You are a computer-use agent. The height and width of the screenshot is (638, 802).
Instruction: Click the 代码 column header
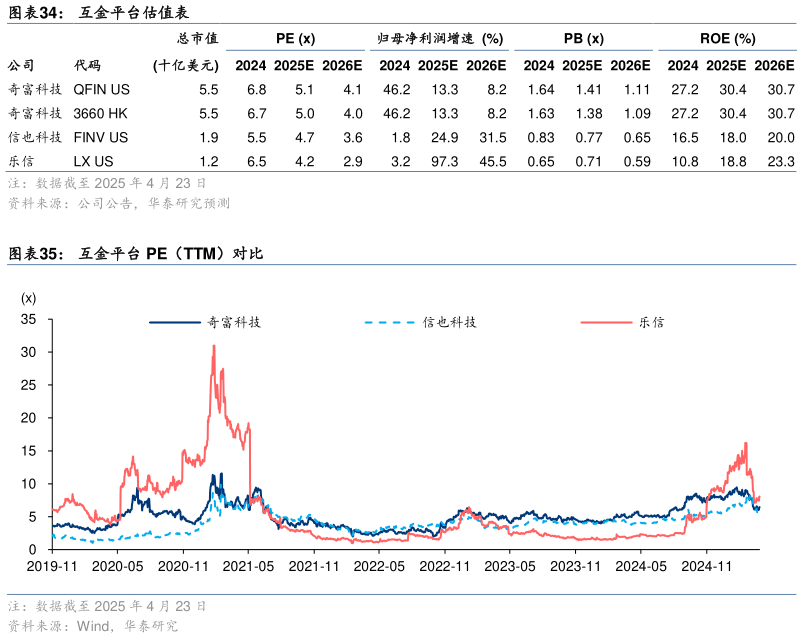(x=87, y=65)
